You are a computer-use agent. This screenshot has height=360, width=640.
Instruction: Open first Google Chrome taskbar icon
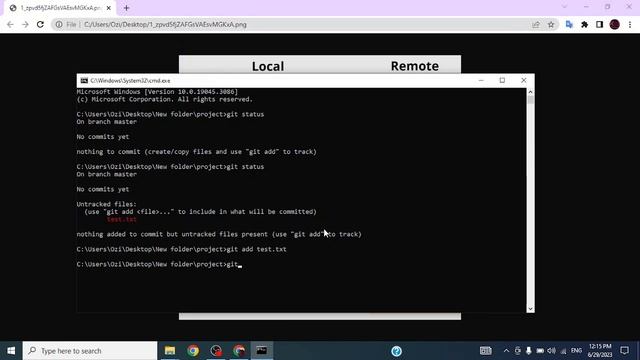[193, 351]
